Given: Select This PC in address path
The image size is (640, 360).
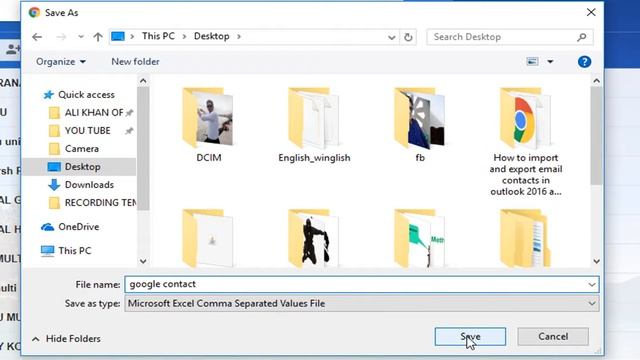Looking at the screenshot, I should [x=158, y=36].
